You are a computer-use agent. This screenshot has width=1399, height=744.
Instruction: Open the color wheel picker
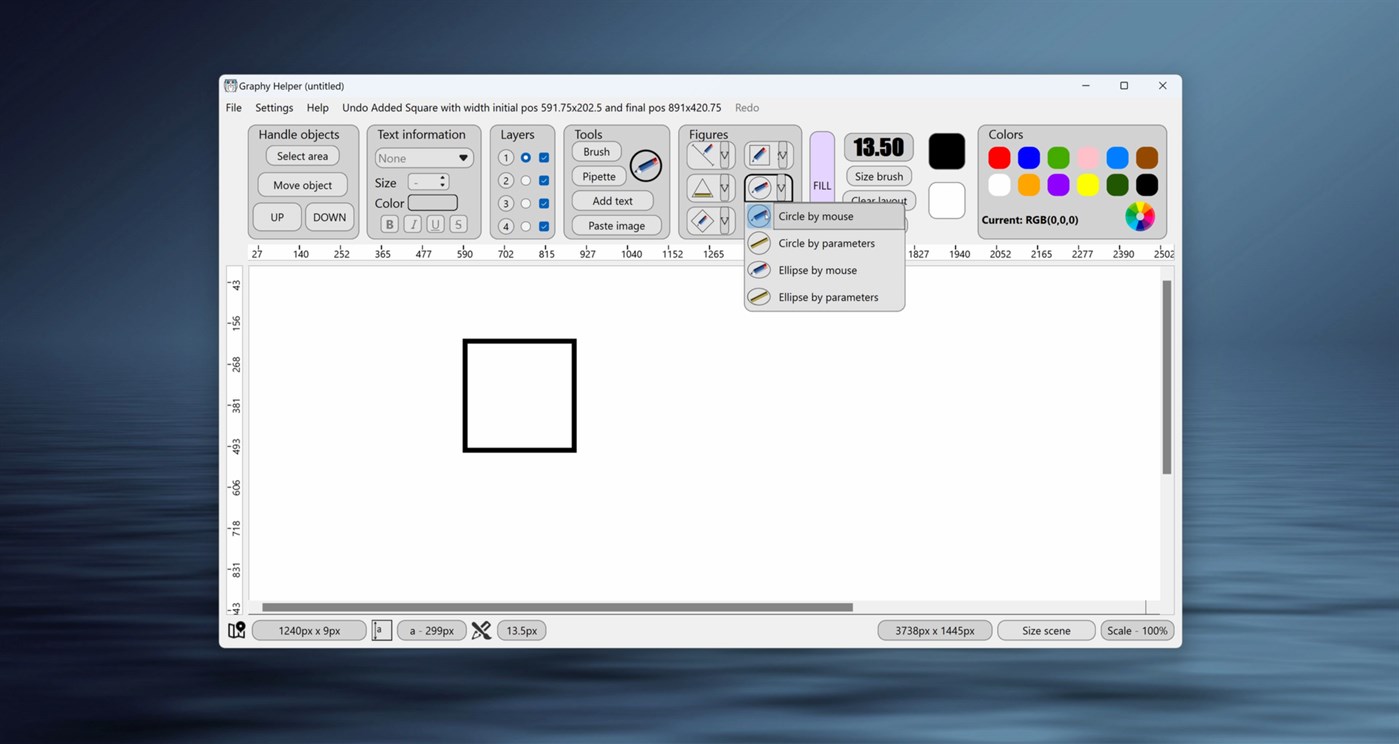[1139, 215]
